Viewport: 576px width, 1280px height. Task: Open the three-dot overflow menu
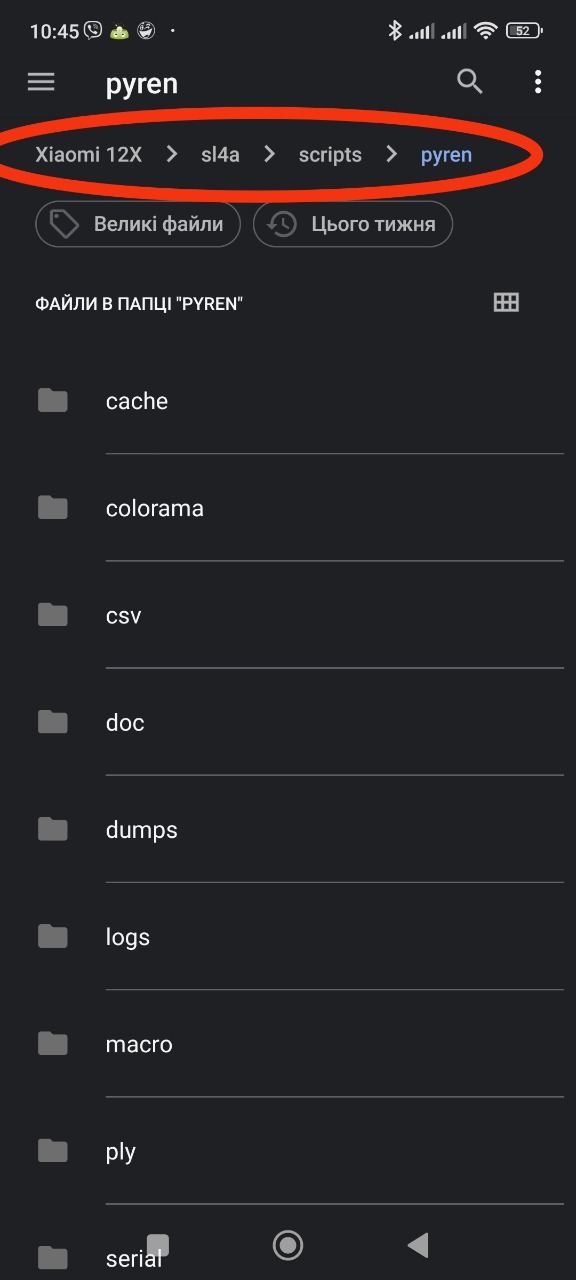538,82
